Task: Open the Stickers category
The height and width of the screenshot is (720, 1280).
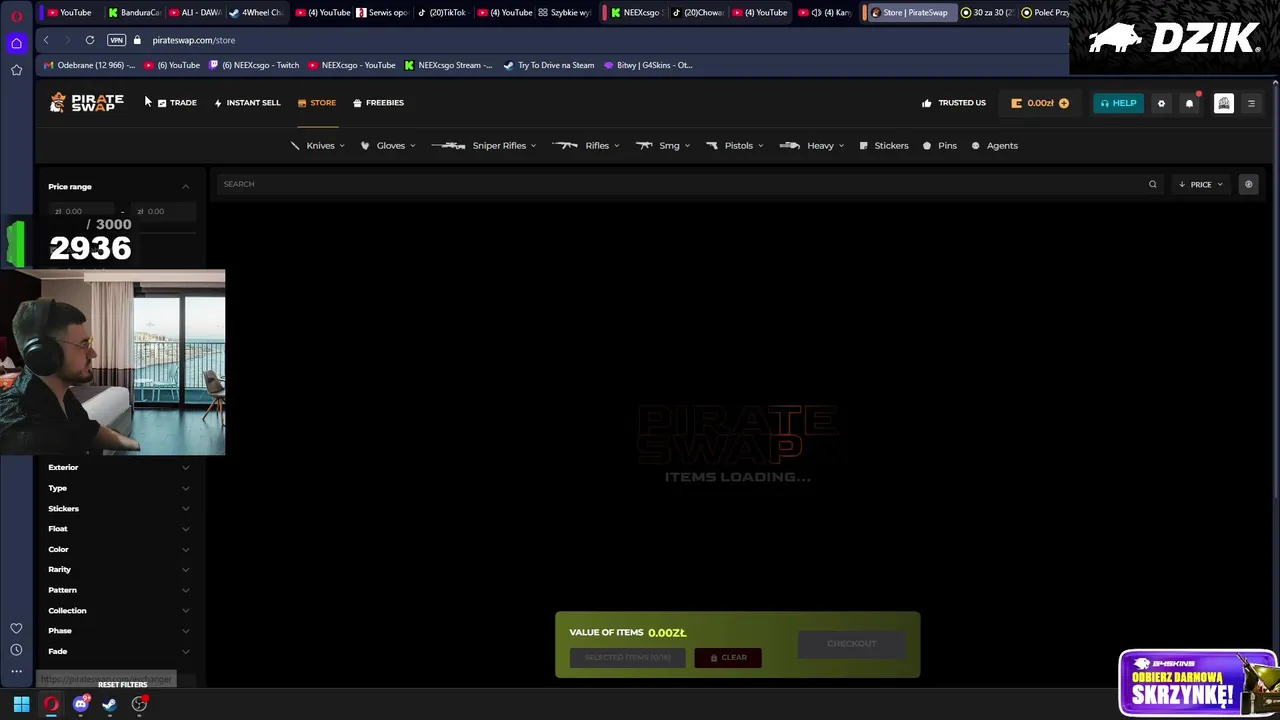Action: point(884,146)
